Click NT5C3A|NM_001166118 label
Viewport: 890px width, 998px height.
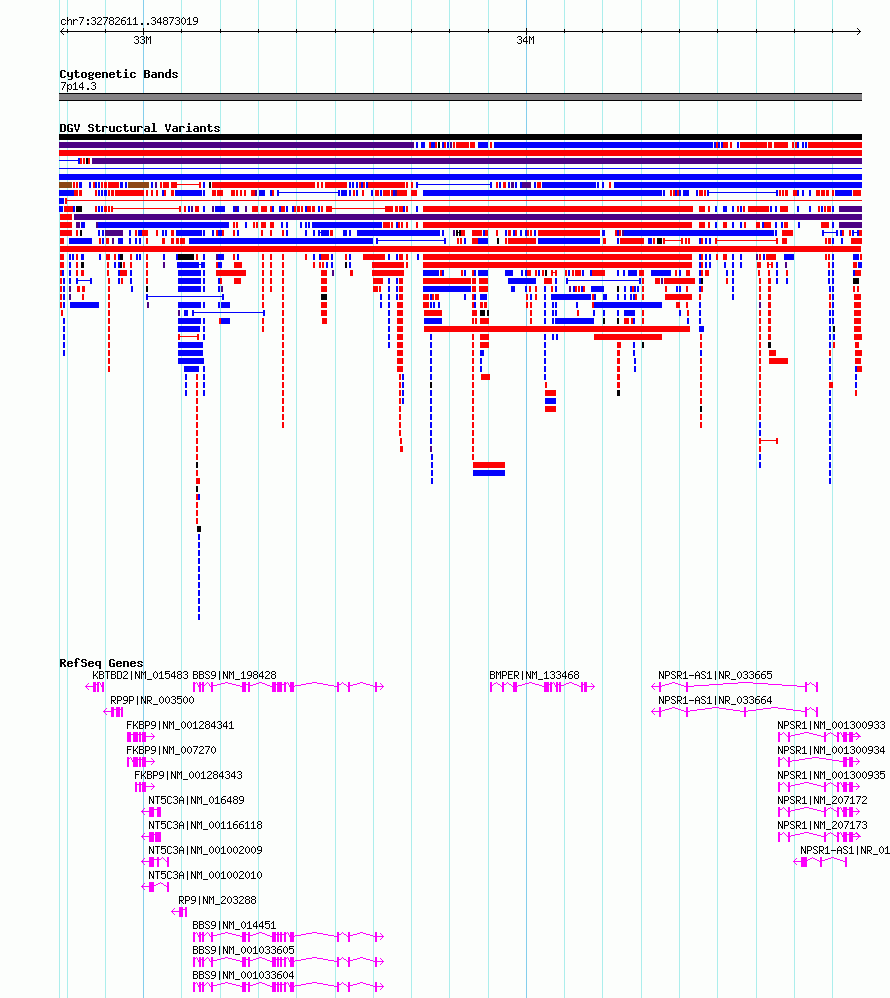[x=206, y=826]
